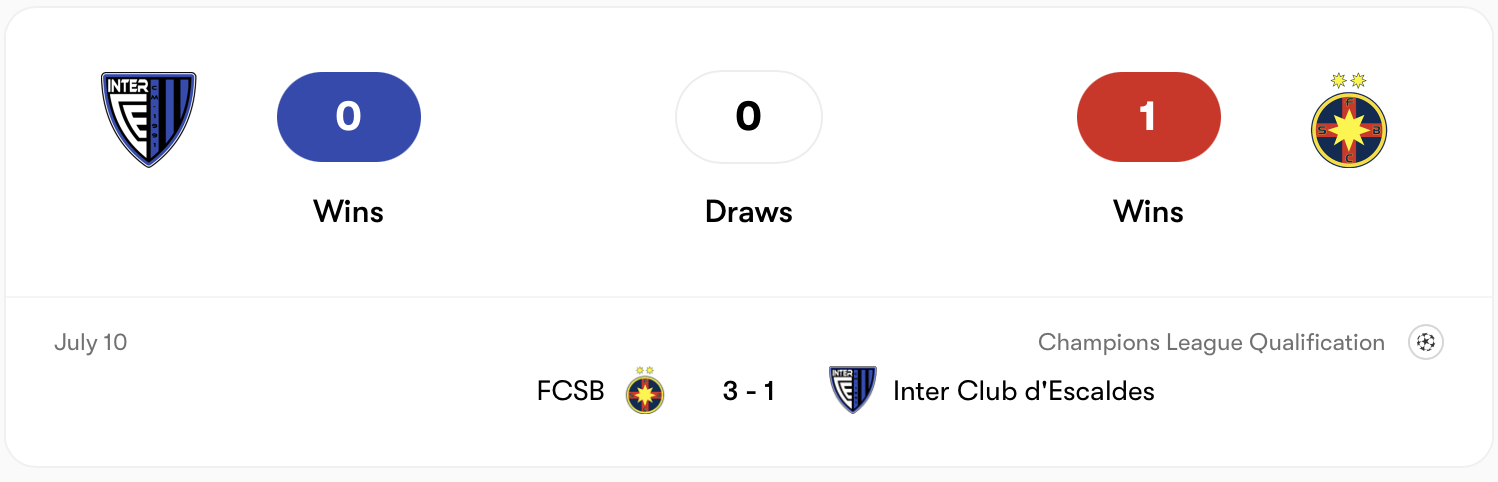Image resolution: width=1498 pixels, height=482 pixels.
Task: Click FCSB's goal count 3 in the score
Action: 730,391
